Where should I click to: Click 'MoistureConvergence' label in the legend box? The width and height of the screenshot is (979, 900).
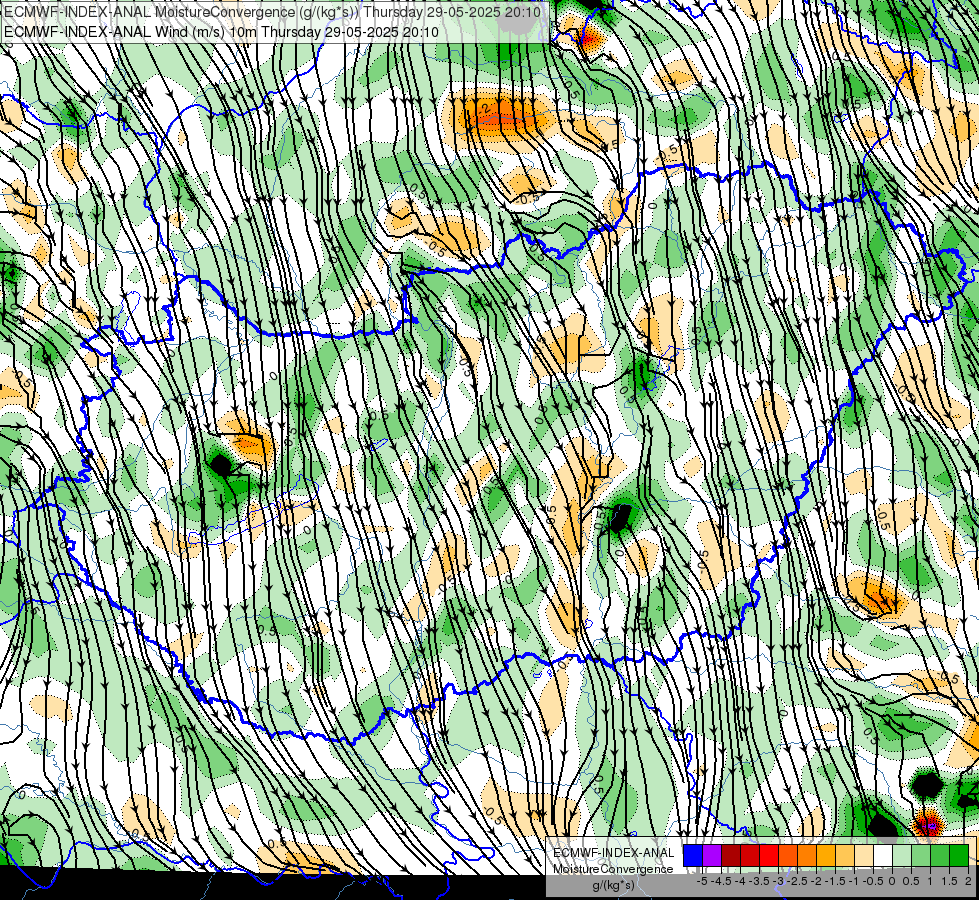tap(613, 869)
